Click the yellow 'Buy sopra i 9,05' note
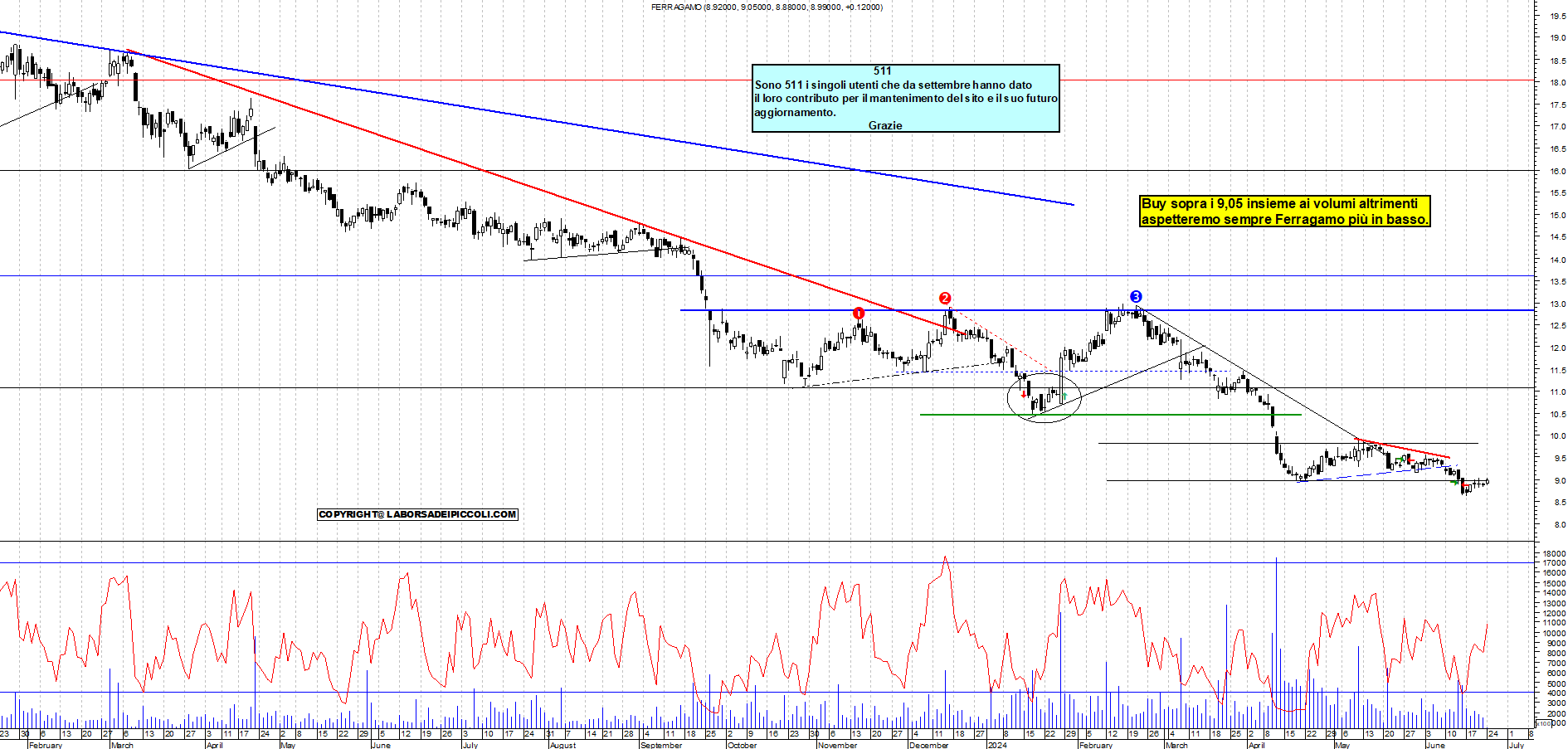 tap(1285, 212)
